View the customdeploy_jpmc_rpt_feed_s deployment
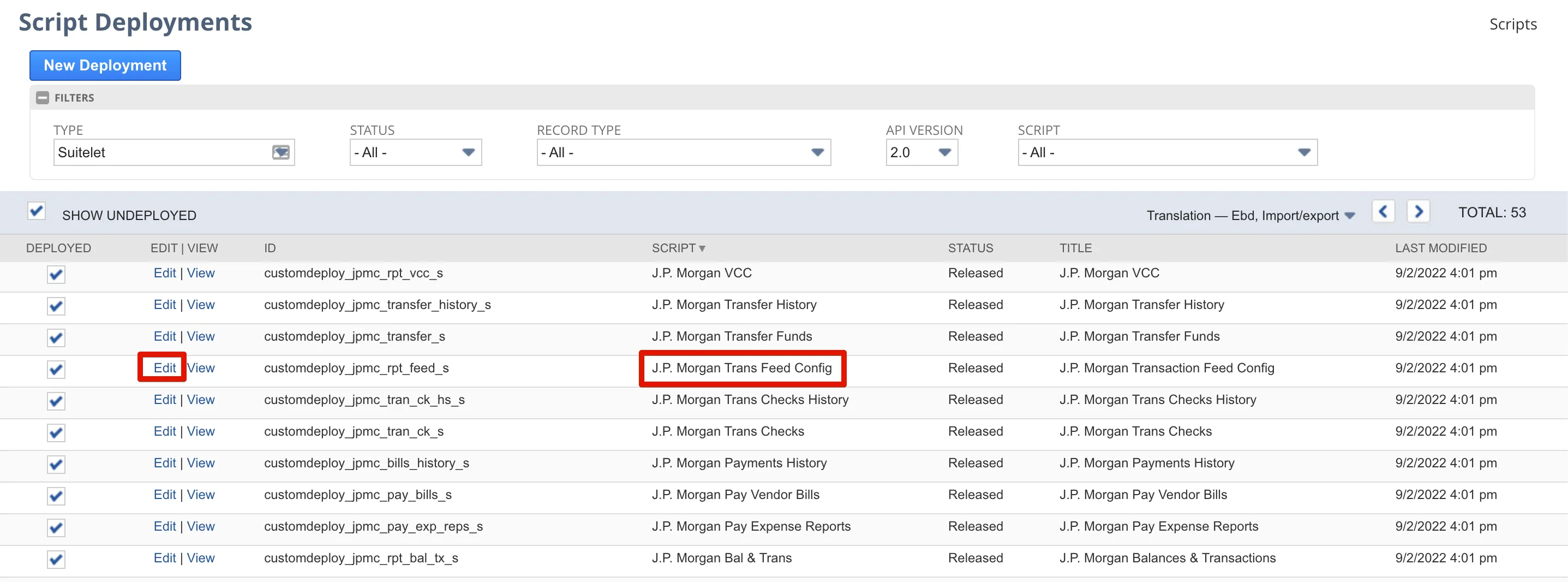This screenshot has height=582, width=1568. coord(201,368)
